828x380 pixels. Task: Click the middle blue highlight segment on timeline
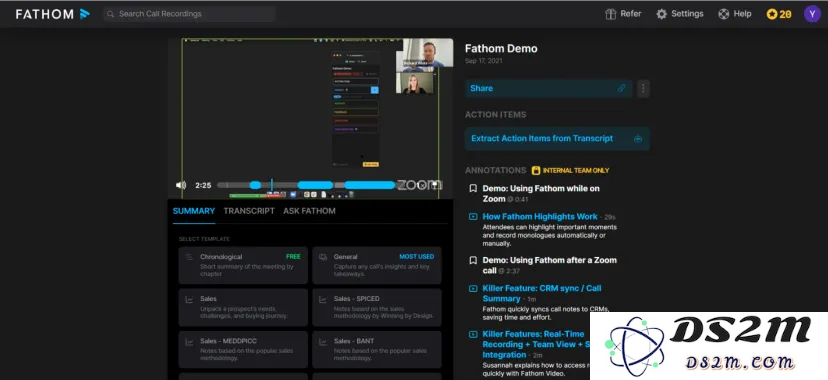[x=315, y=185]
